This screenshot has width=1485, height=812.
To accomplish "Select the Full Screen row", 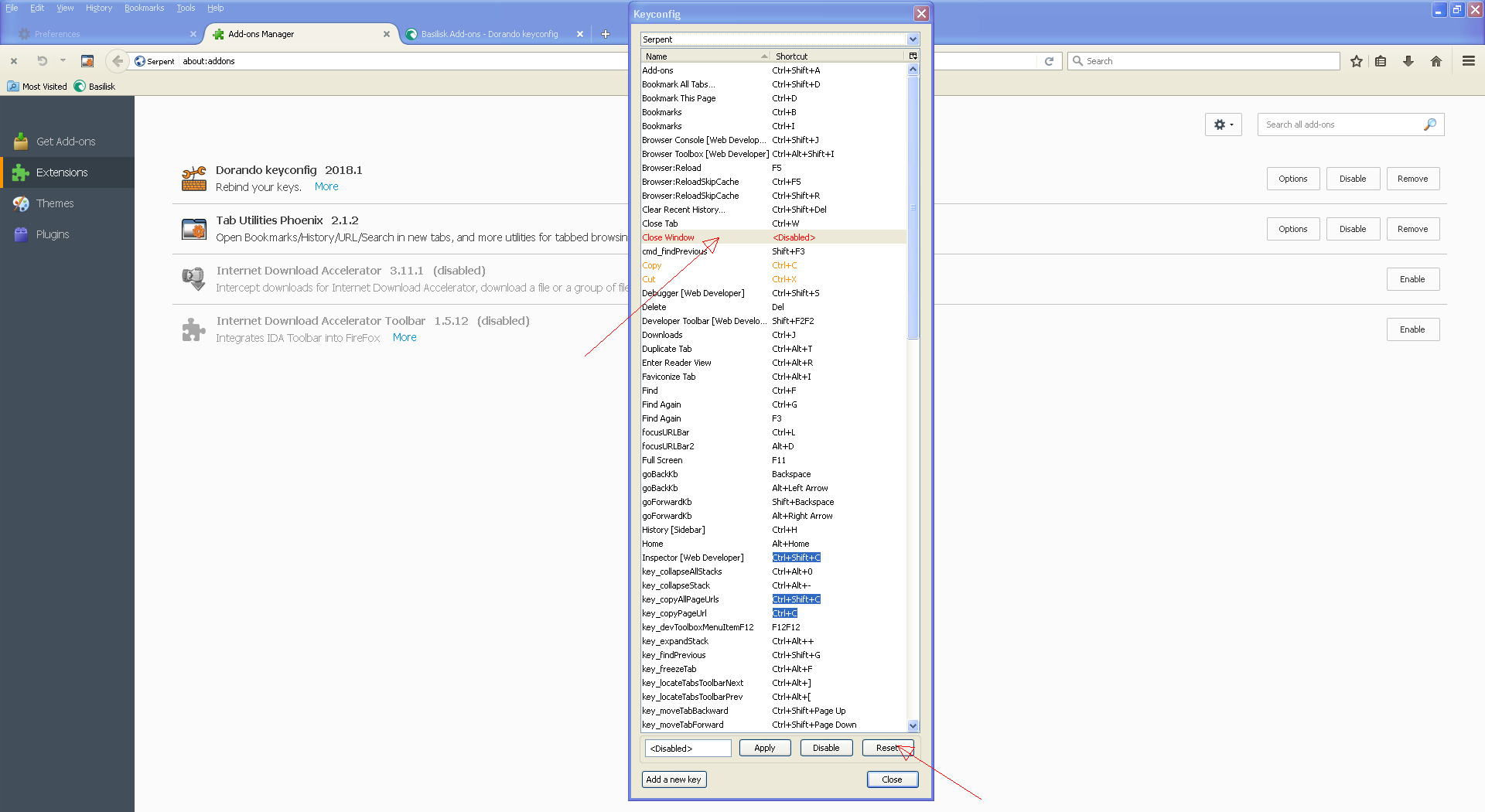I will point(773,460).
